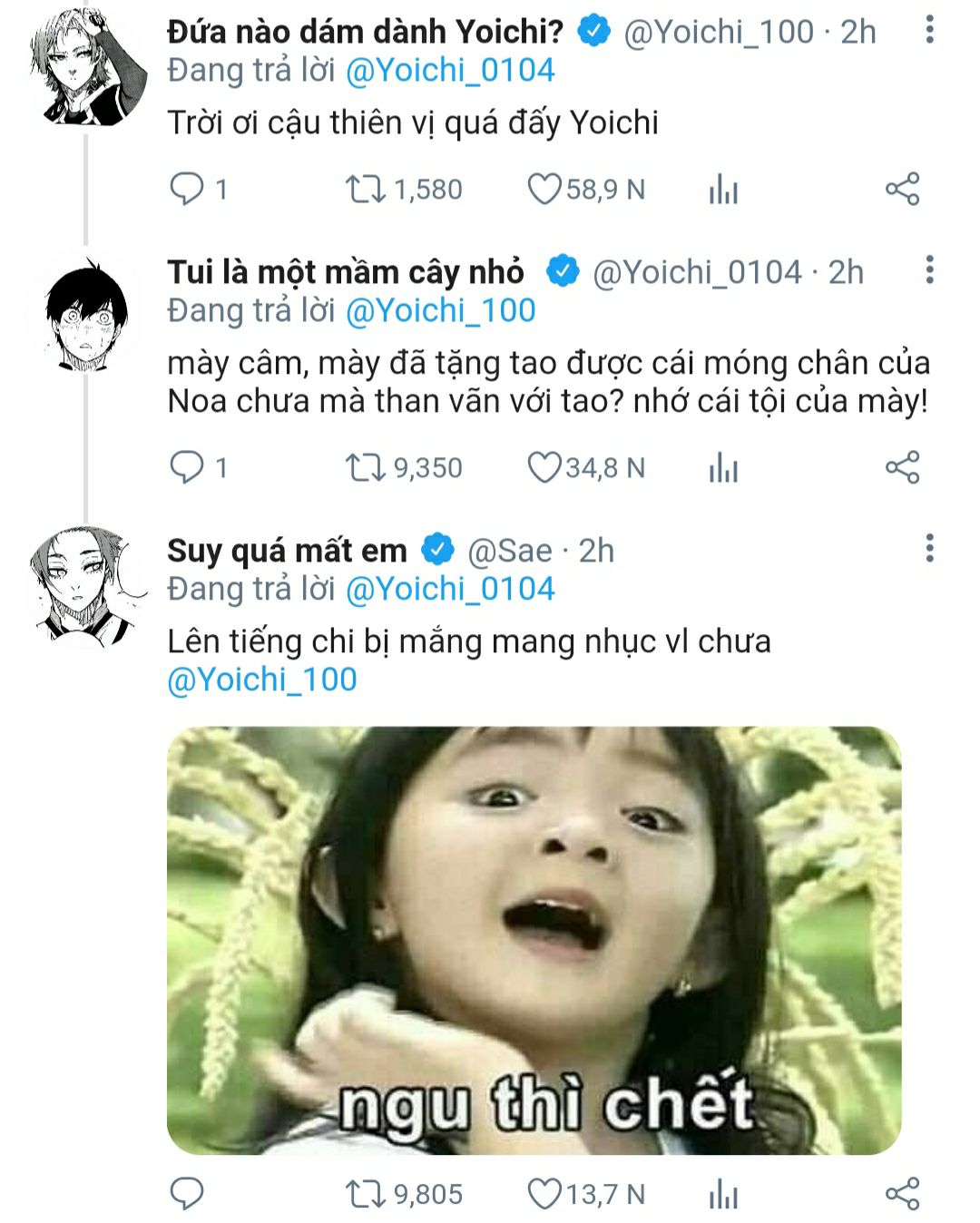Reply to the first tweet by @Yoichi_100

pyautogui.click(x=187, y=189)
